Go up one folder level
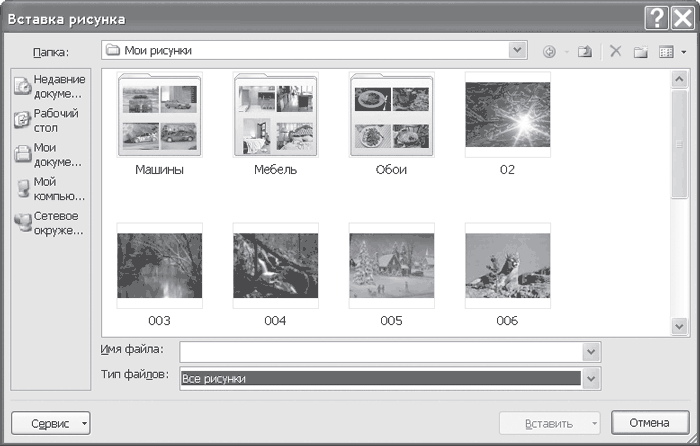 (584, 52)
